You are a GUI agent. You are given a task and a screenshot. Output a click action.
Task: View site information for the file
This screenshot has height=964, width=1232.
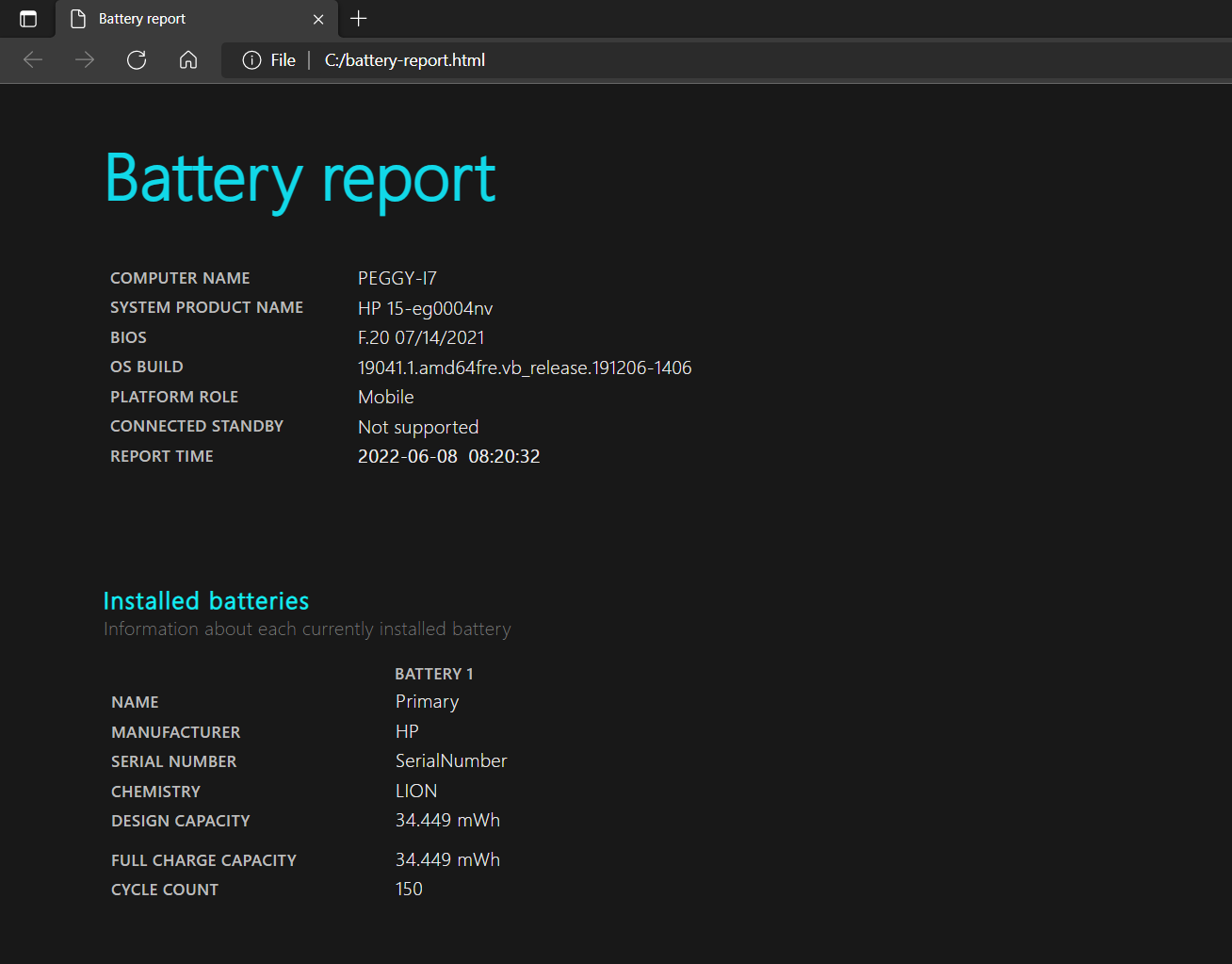click(251, 60)
